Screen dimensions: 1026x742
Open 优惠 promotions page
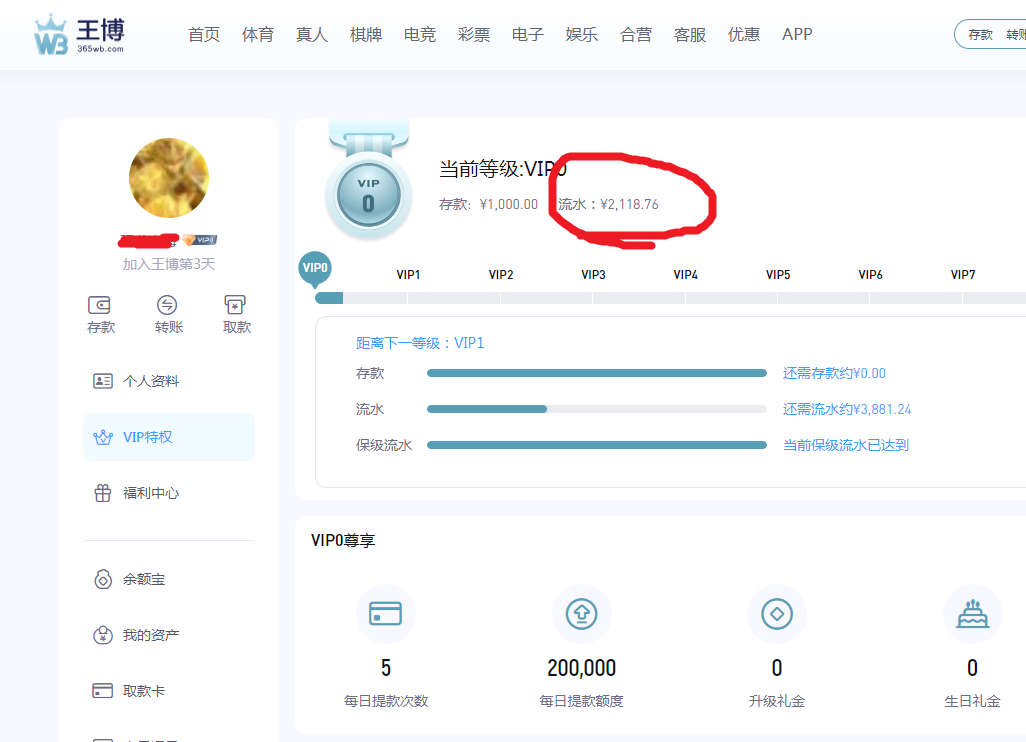[744, 34]
